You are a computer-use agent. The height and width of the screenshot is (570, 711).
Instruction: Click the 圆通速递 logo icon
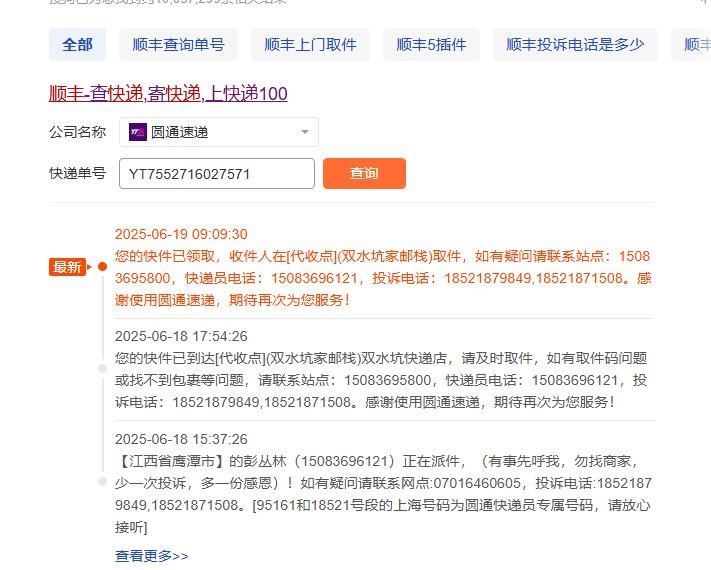pyautogui.click(x=138, y=132)
